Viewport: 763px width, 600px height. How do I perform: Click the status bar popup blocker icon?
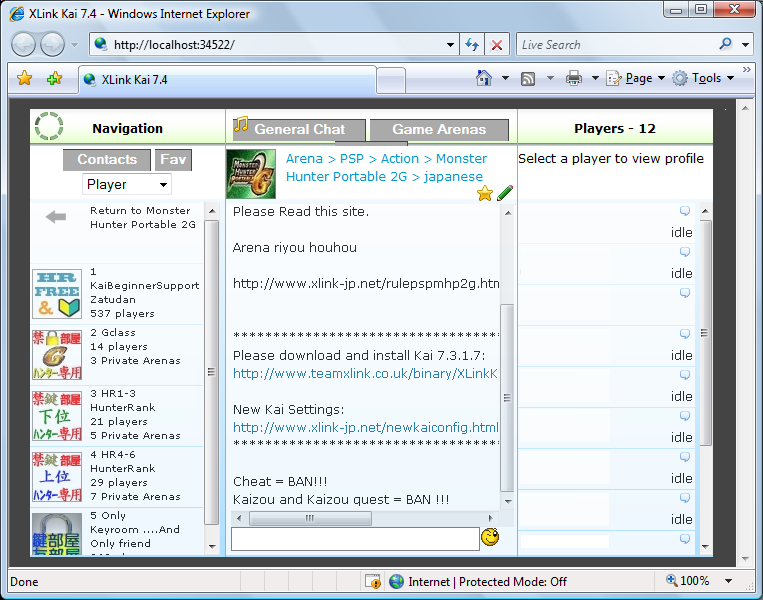coord(373,581)
